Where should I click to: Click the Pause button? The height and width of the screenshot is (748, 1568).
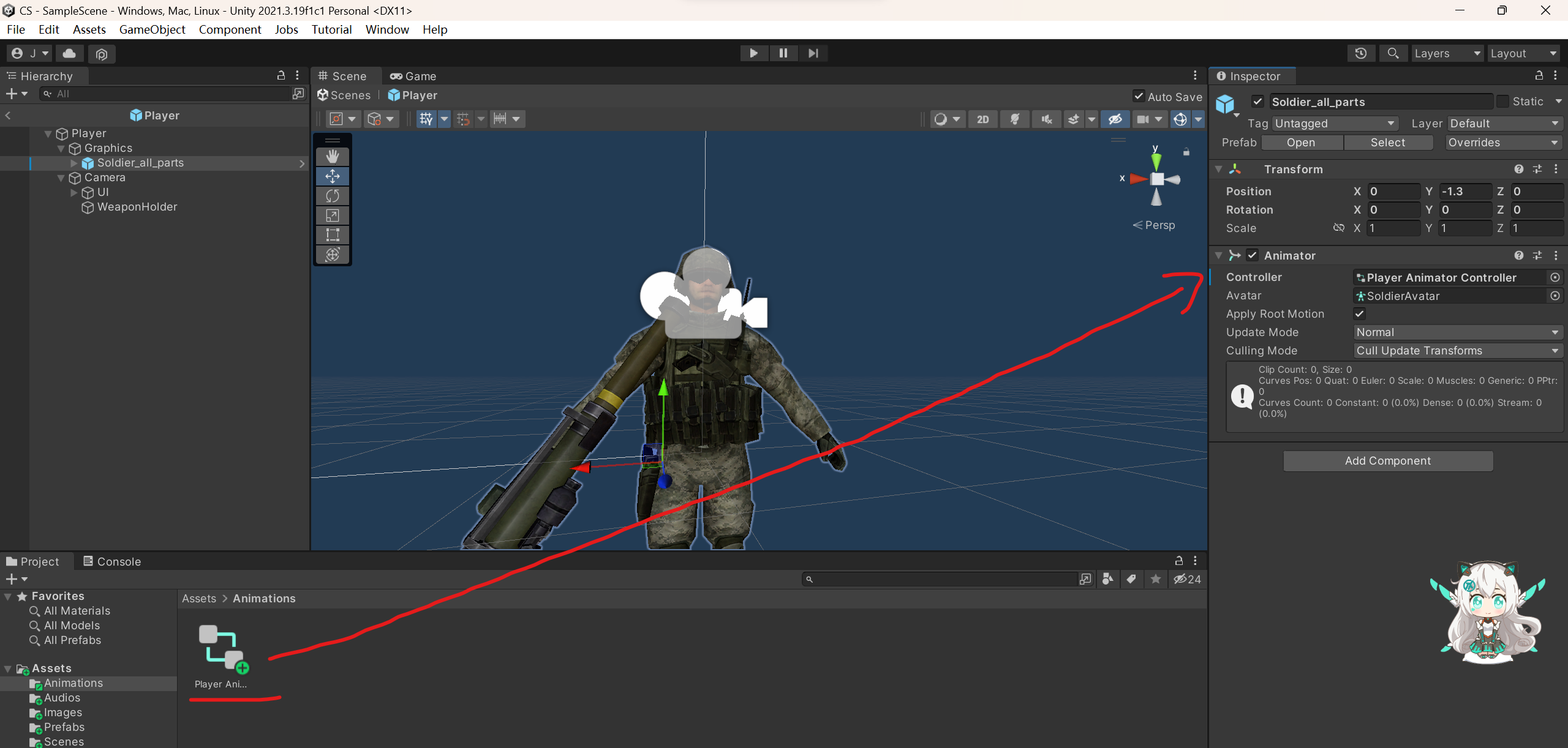[783, 53]
